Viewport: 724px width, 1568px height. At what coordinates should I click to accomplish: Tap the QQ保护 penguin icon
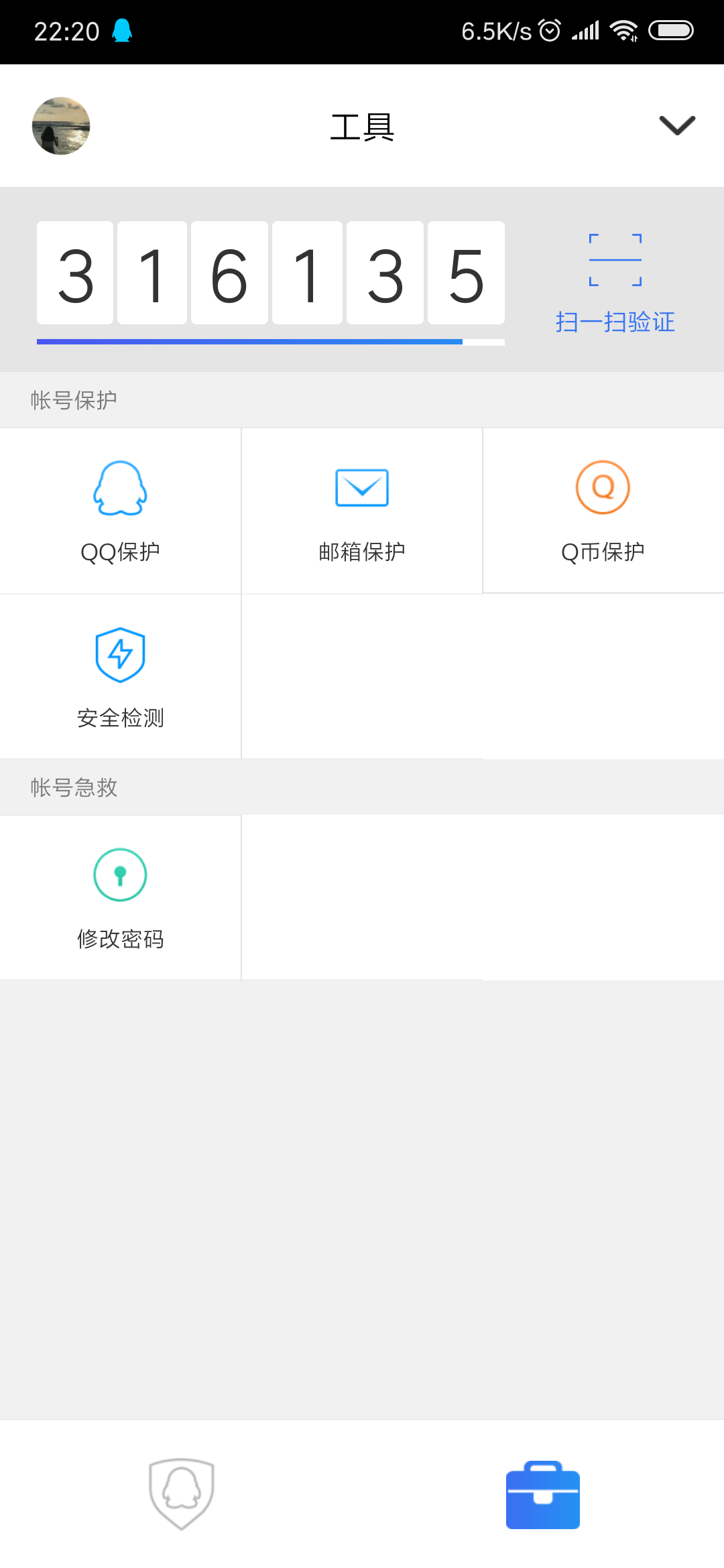[120, 488]
